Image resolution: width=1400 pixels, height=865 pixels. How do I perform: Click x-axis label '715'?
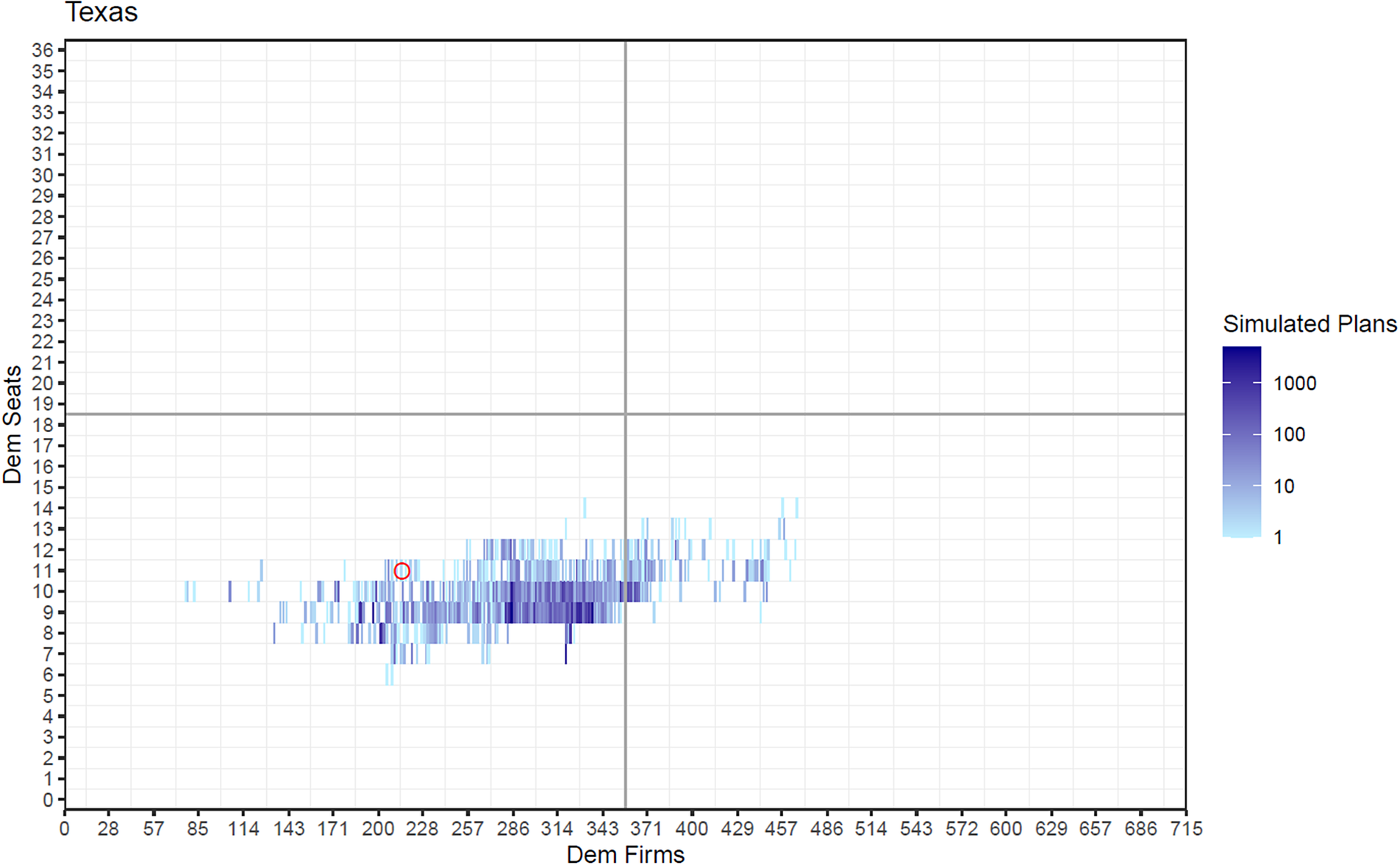[x=1186, y=829]
